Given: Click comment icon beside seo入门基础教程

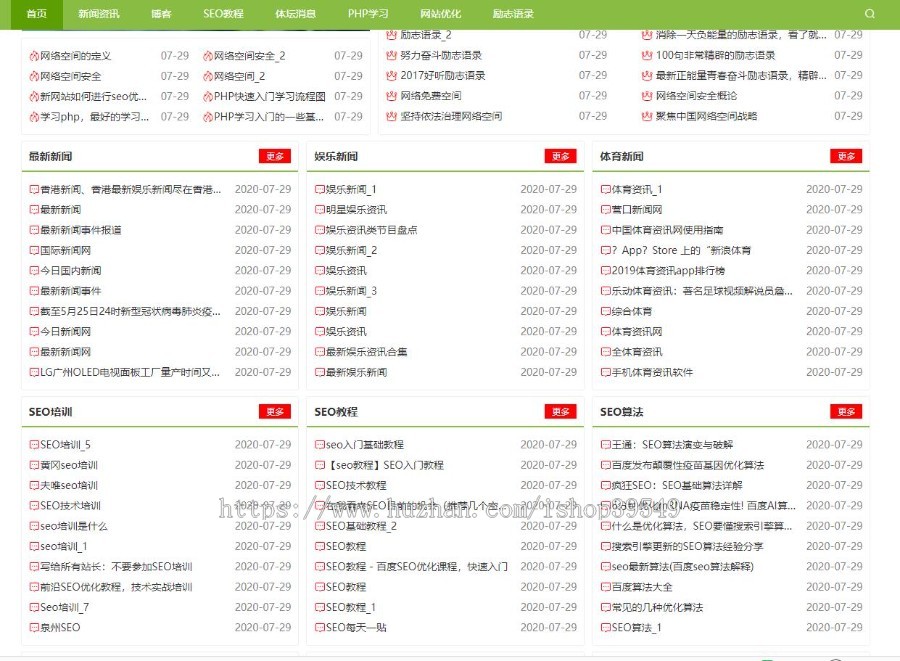Looking at the screenshot, I should (x=320, y=445).
